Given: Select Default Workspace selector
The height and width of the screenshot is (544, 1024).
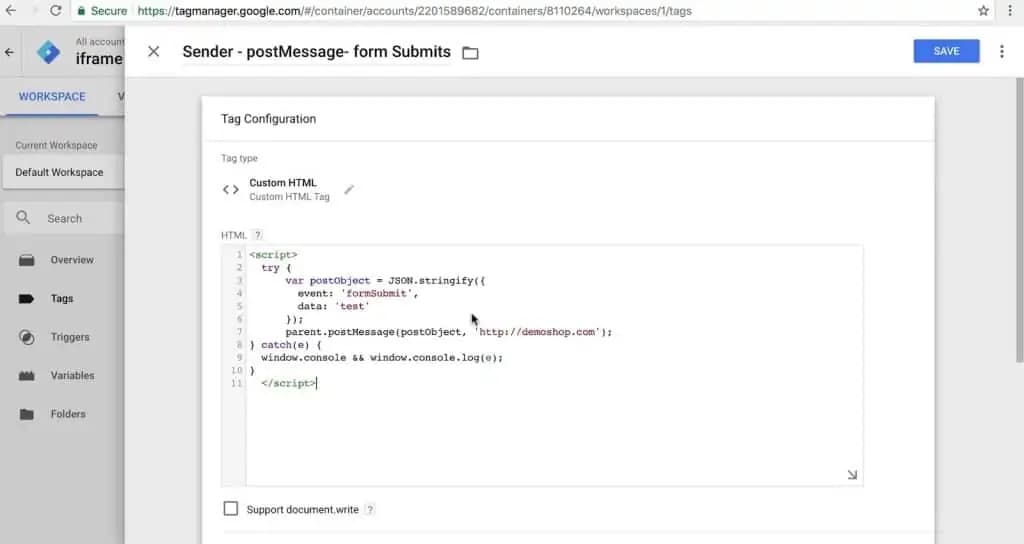Looking at the screenshot, I should (x=63, y=172).
